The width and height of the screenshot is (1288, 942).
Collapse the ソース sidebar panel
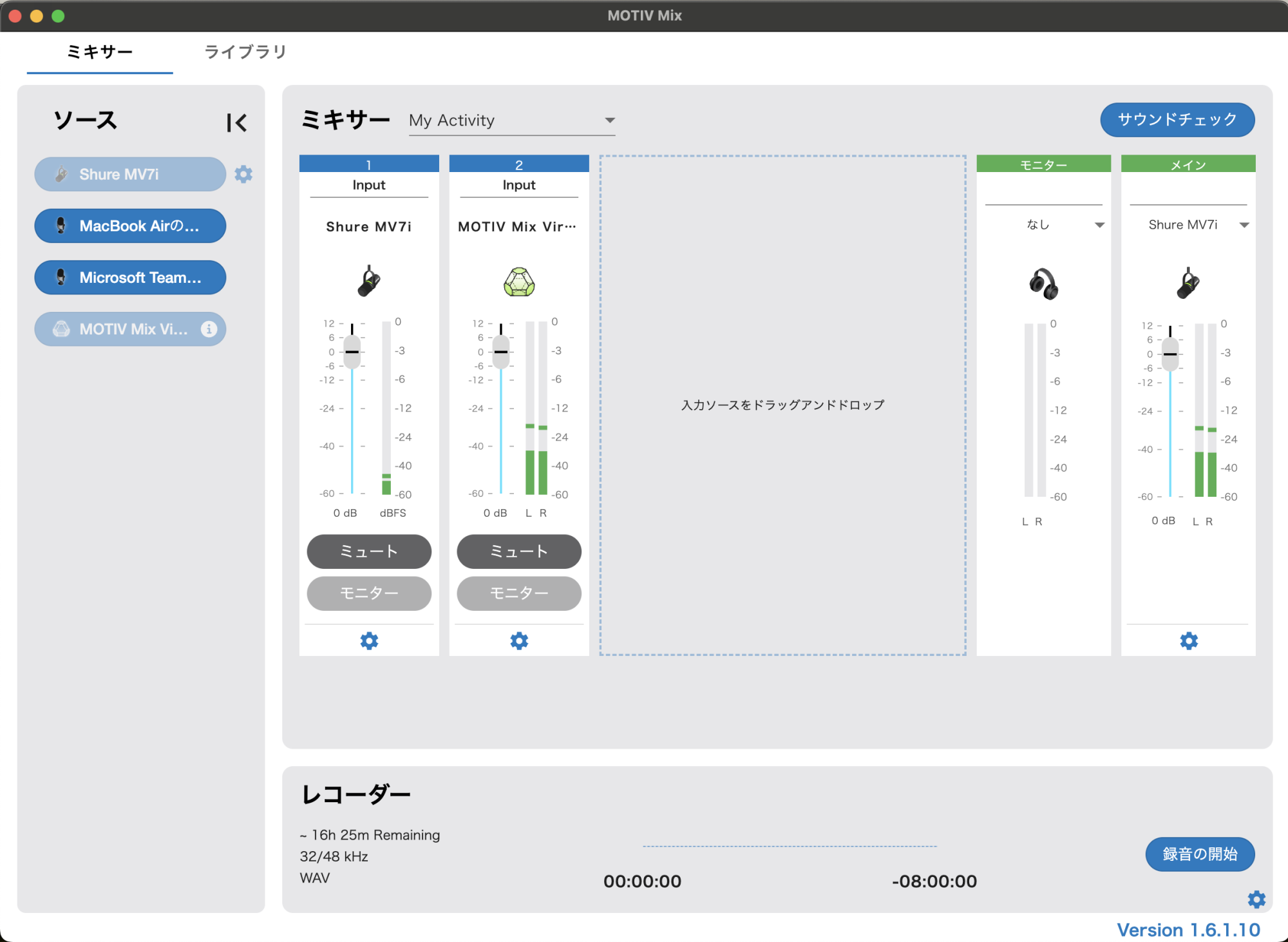pos(236,122)
